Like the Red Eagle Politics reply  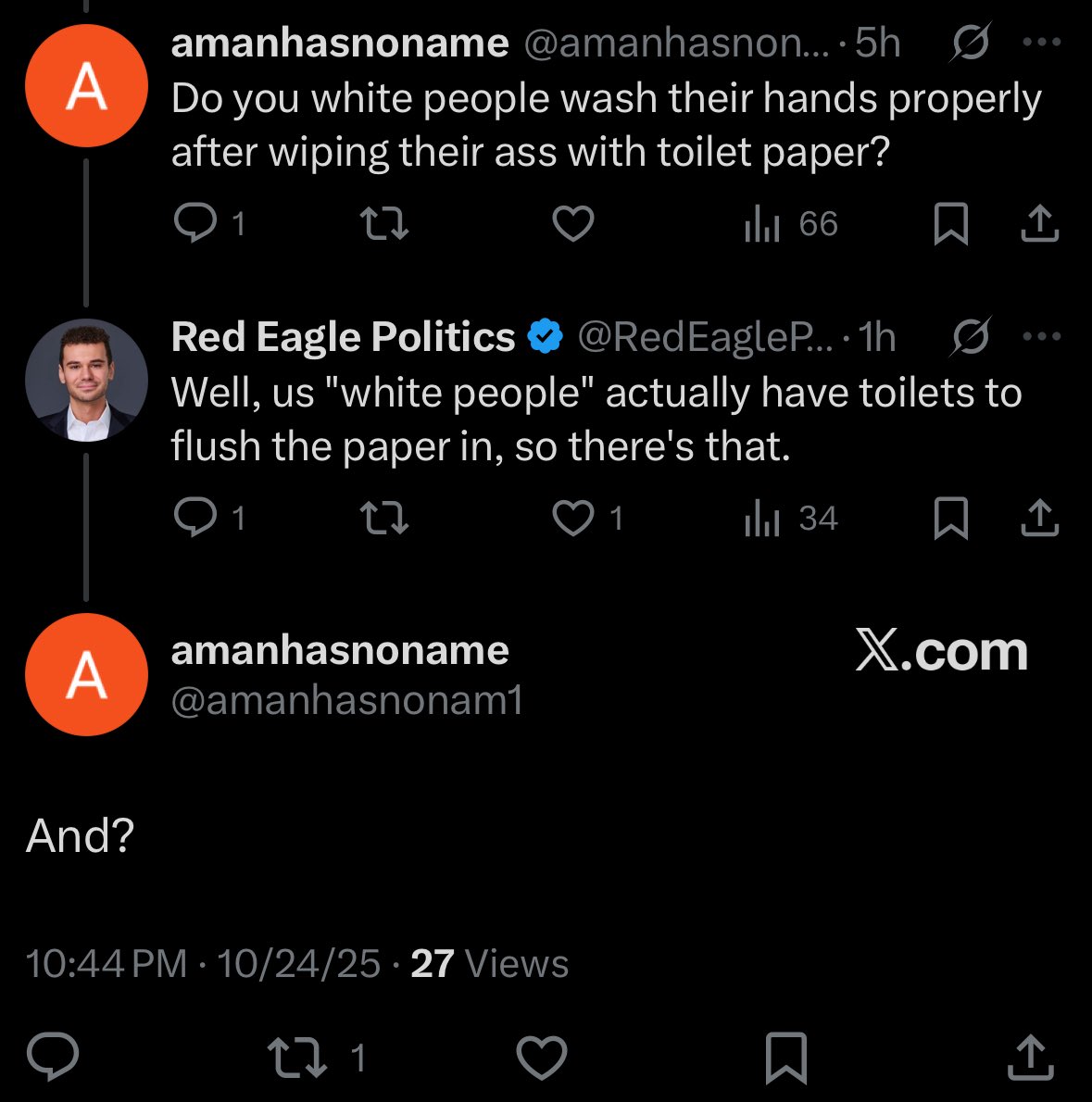pyautogui.click(x=573, y=518)
